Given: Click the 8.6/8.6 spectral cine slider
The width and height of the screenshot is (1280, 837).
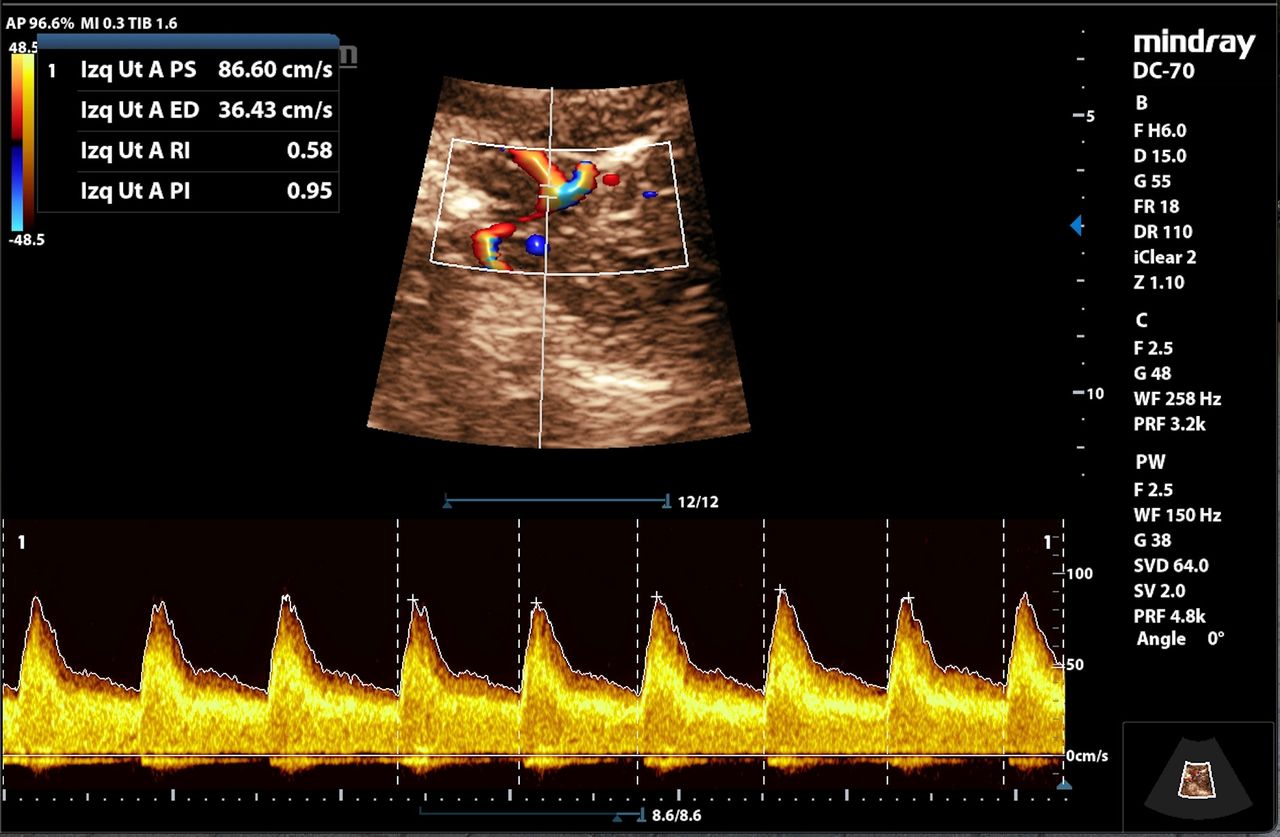Looking at the screenshot, I should 532,814.
